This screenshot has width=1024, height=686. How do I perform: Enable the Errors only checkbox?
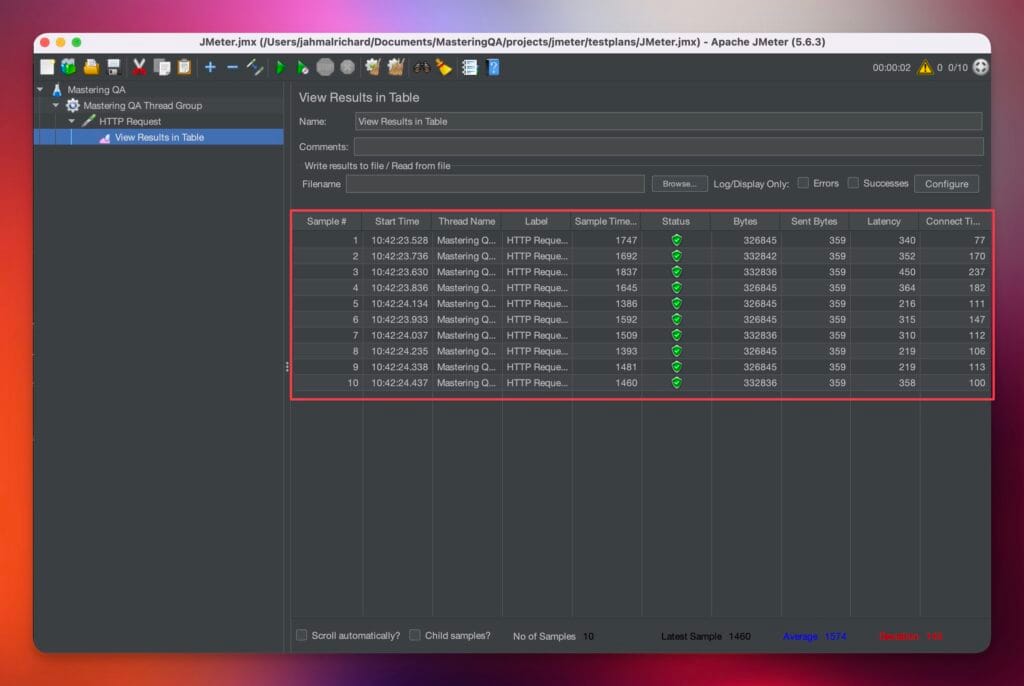click(x=803, y=183)
